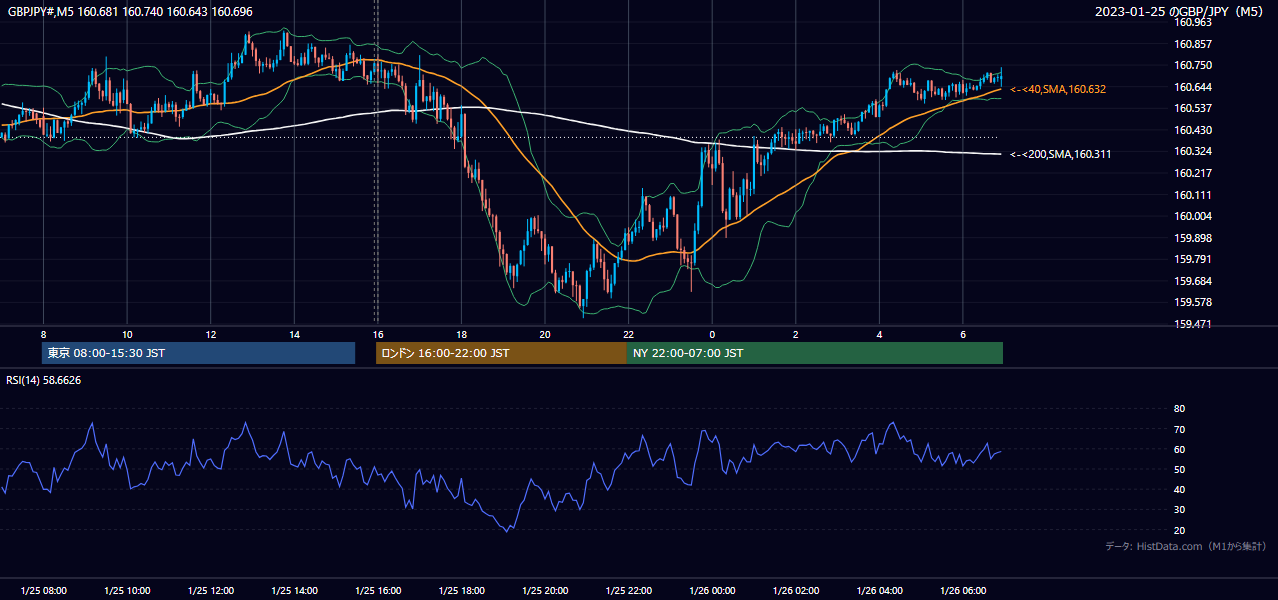The width and height of the screenshot is (1278, 600).
Task: Click the 160.963 price axis label
Action: [1192, 22]
